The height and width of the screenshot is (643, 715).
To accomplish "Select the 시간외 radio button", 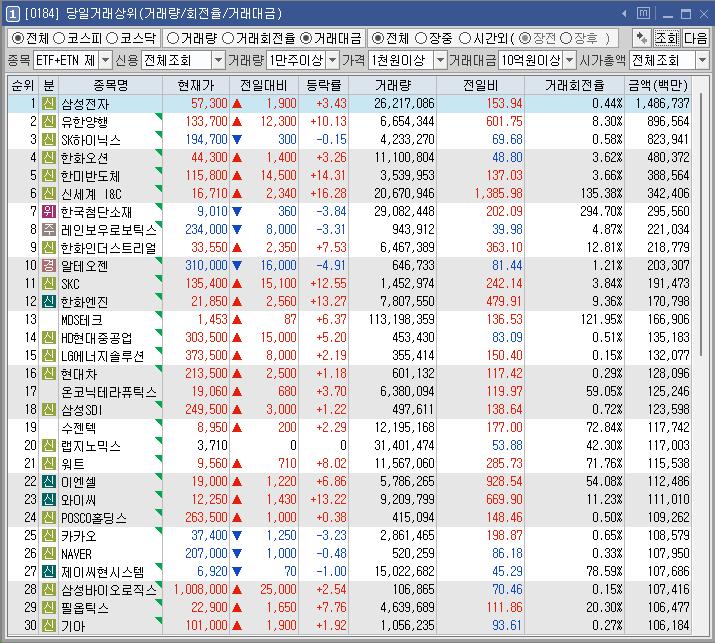I will pyautogui.click(x=464, y=38).
